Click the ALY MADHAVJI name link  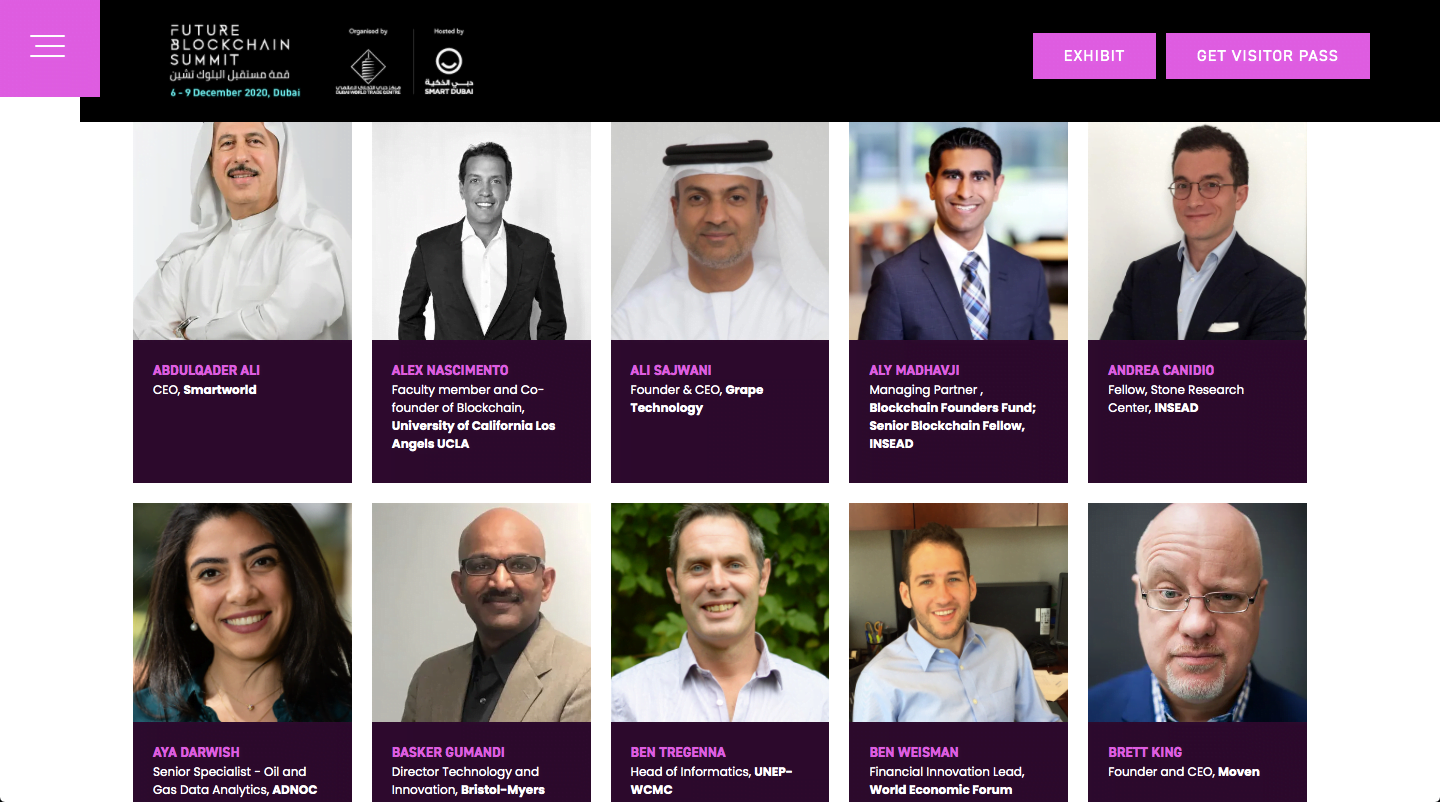click(914, 370)
